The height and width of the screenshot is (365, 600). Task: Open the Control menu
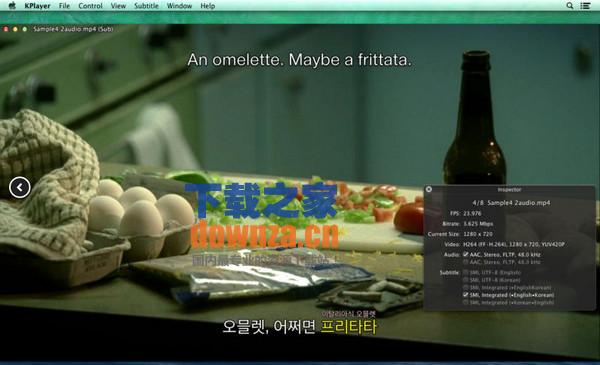coord(90,6)
